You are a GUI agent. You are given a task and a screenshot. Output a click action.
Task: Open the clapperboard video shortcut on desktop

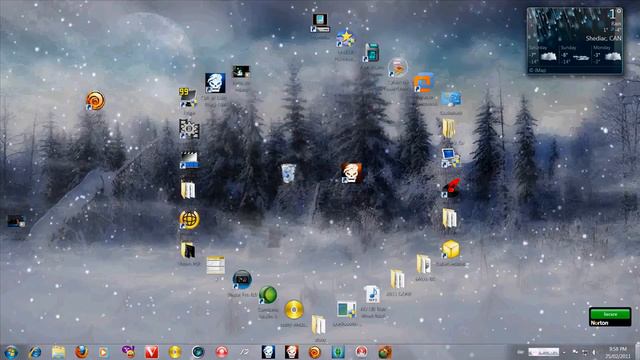coord(189,160)
